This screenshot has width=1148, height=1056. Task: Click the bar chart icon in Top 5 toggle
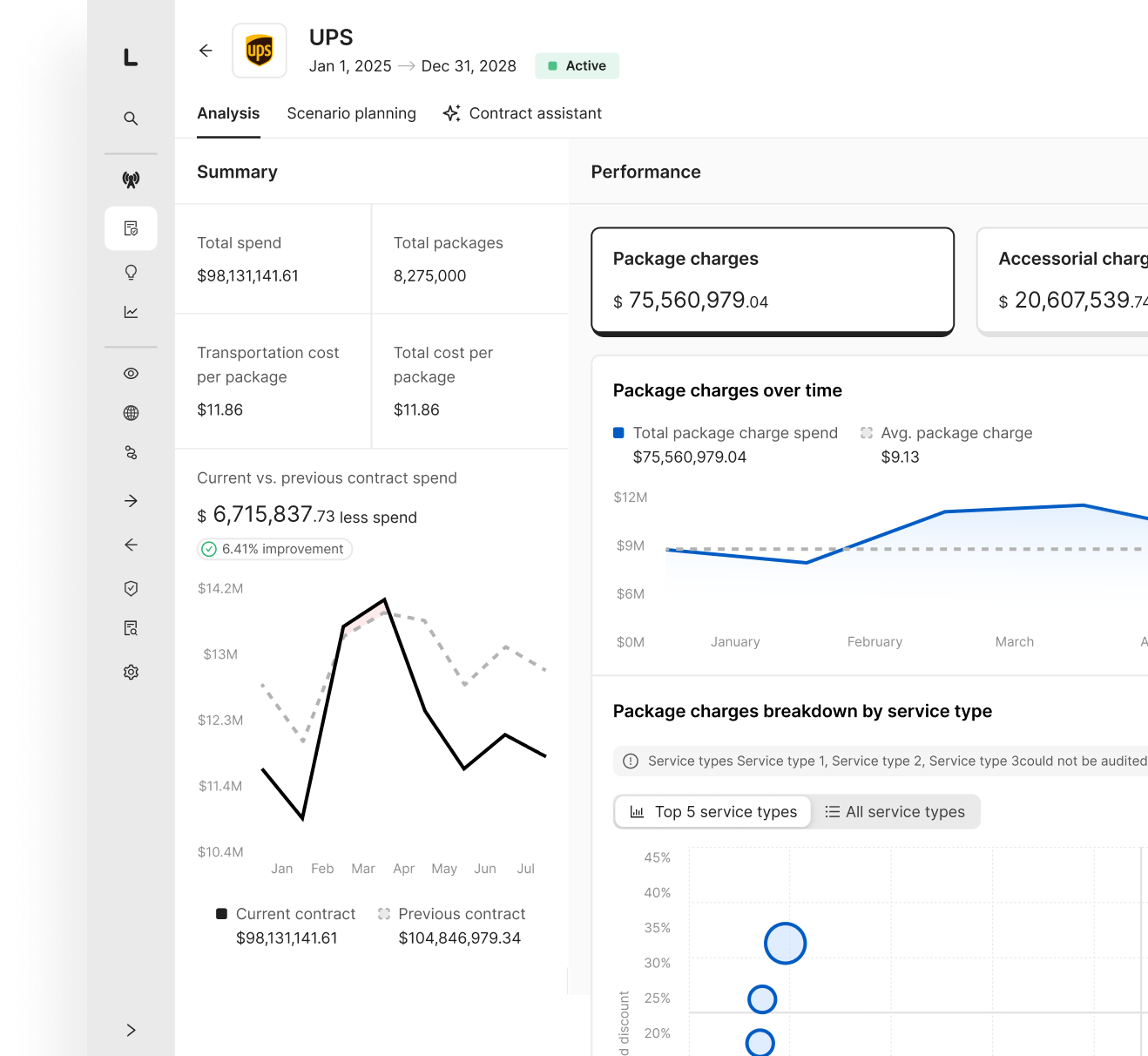[x=637, y=812]
